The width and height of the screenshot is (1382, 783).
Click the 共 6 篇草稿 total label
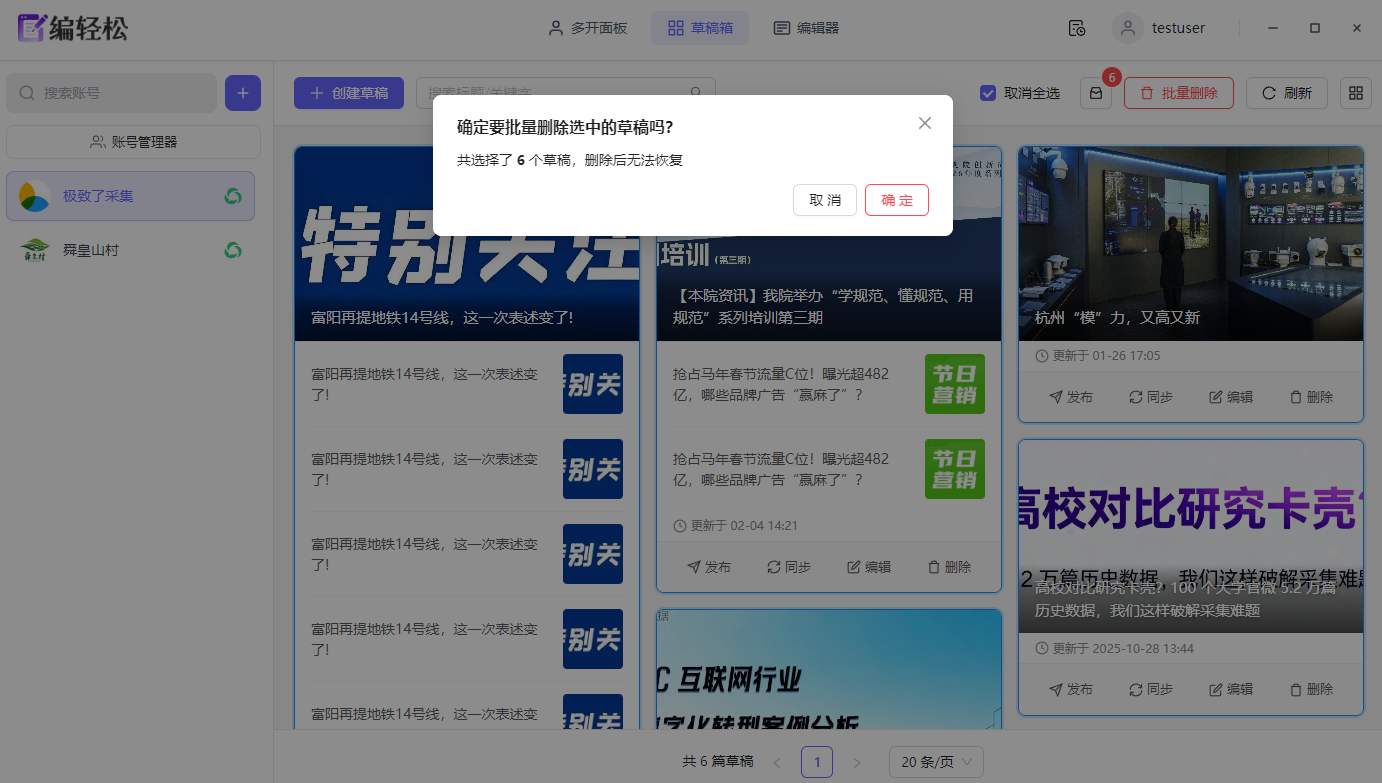(718, 762)
